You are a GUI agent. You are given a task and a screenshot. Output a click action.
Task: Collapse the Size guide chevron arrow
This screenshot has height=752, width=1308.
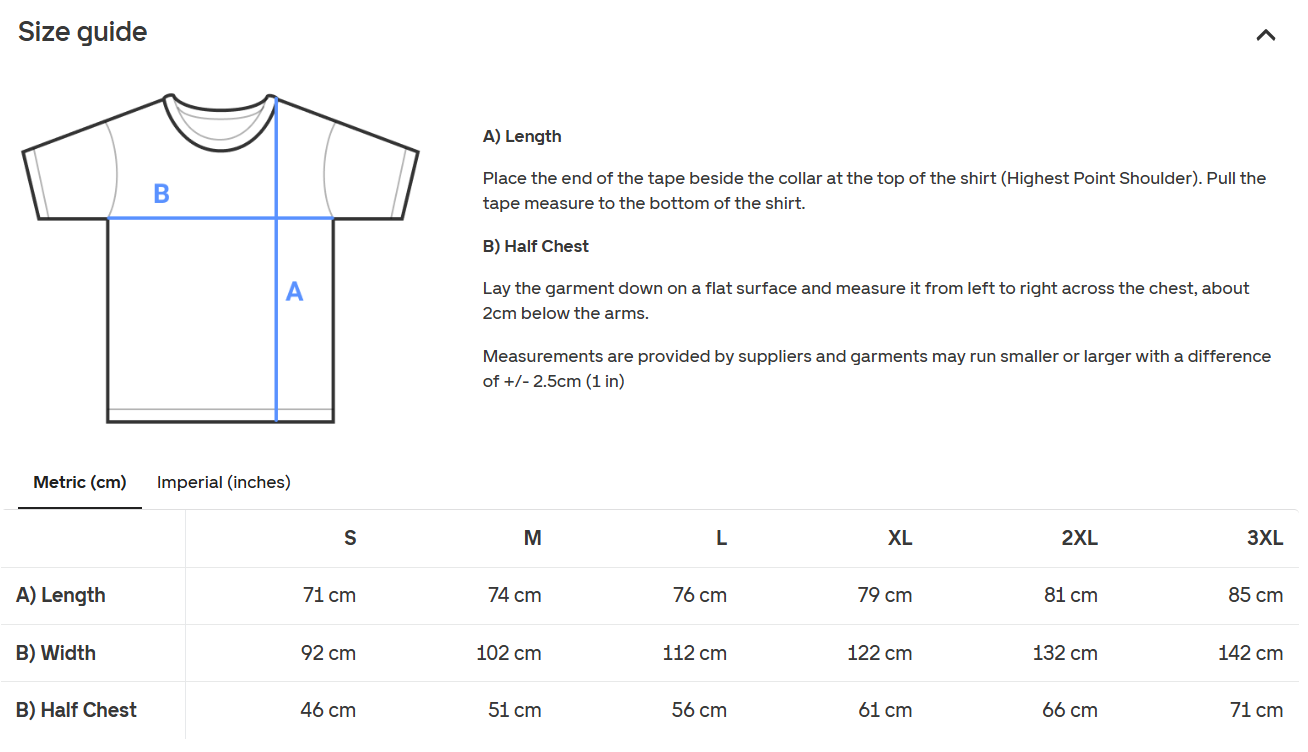1265,35
